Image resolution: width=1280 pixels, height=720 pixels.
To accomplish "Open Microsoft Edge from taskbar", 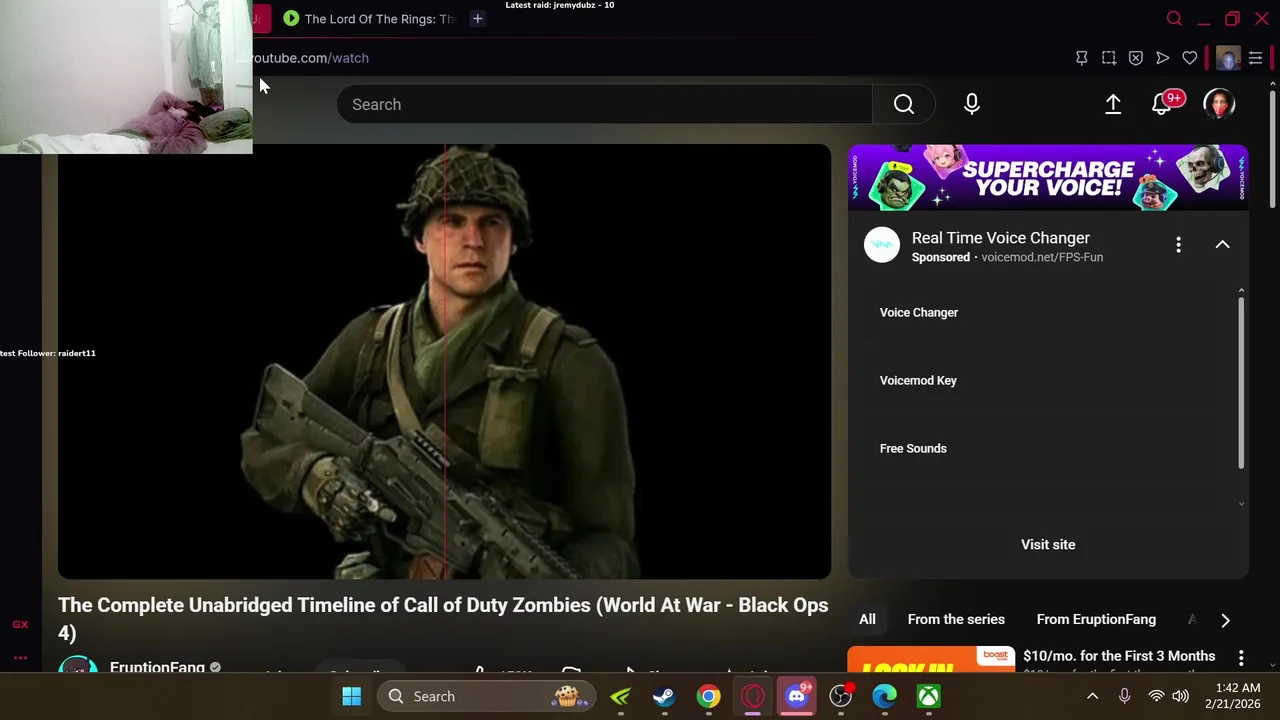I will (884, 696).
